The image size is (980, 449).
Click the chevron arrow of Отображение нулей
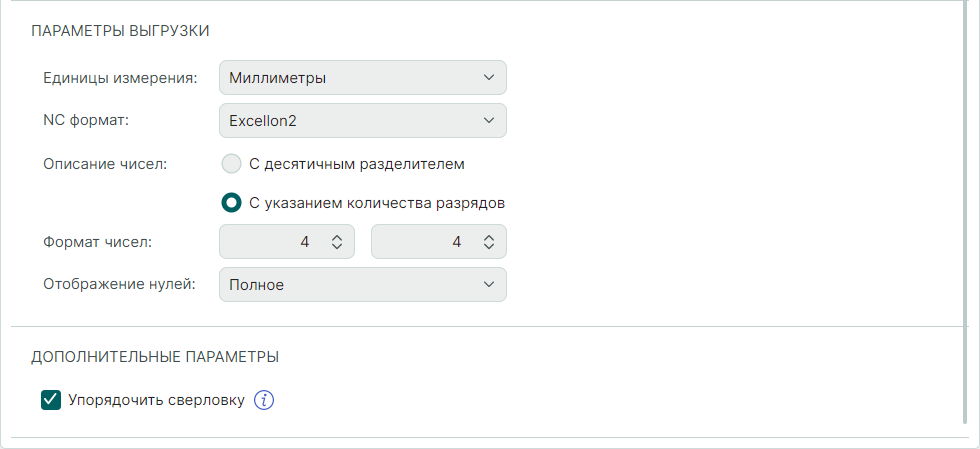[488, 285]
